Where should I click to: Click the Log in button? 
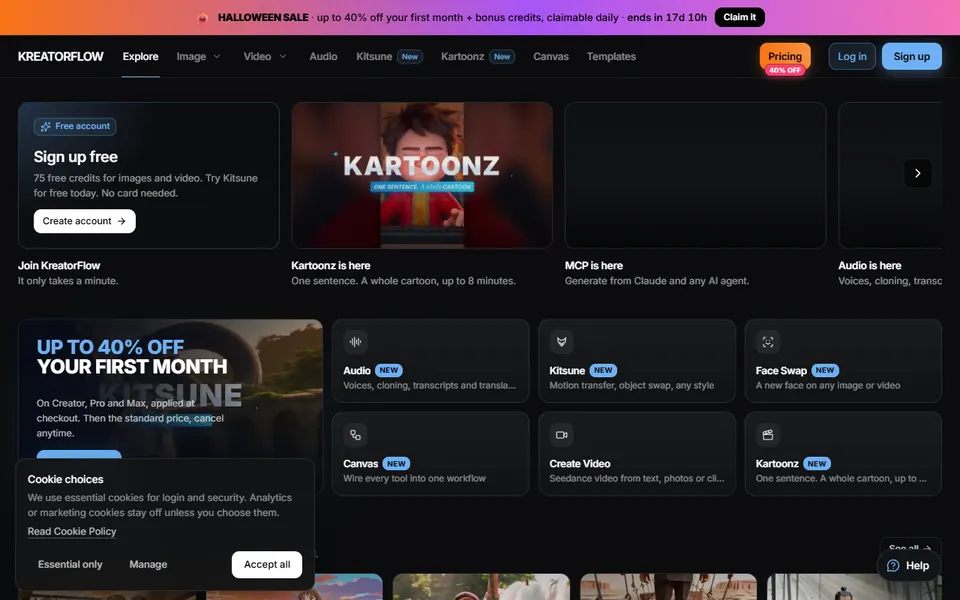[852, 56]
